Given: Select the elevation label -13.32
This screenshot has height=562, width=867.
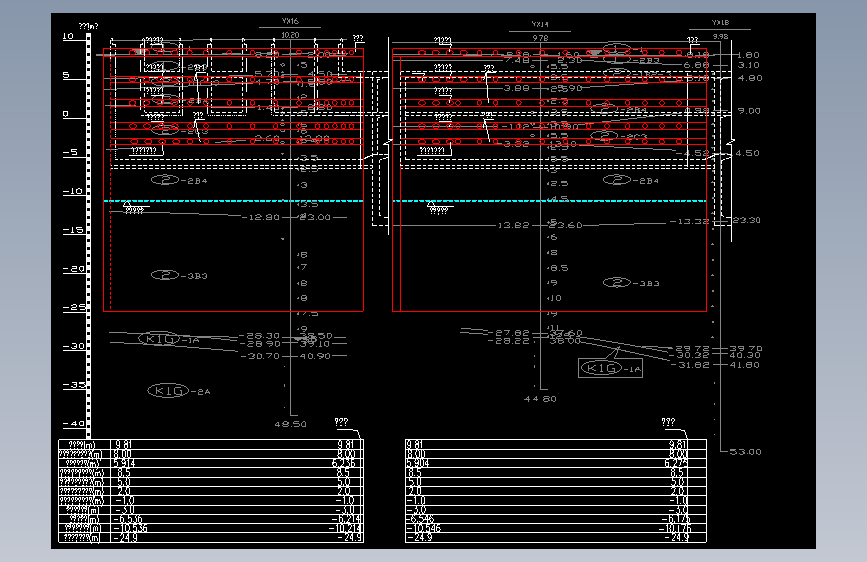Looking at the screenshot, I should click(689, 221).
